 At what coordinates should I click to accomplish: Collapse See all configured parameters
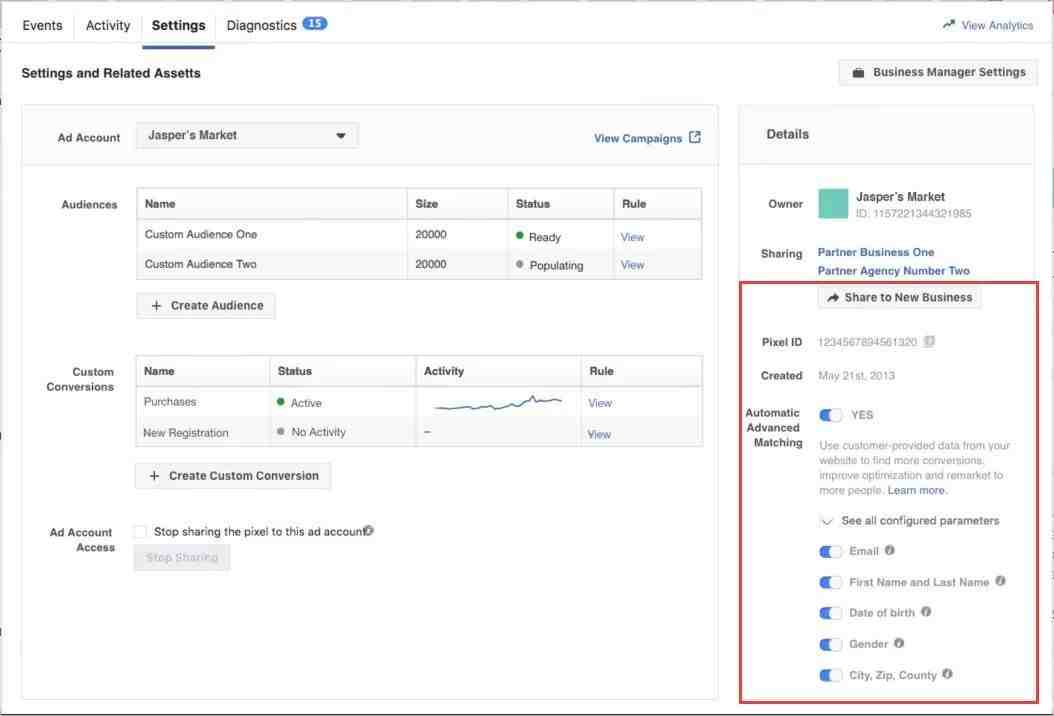[x=910, y=521]
